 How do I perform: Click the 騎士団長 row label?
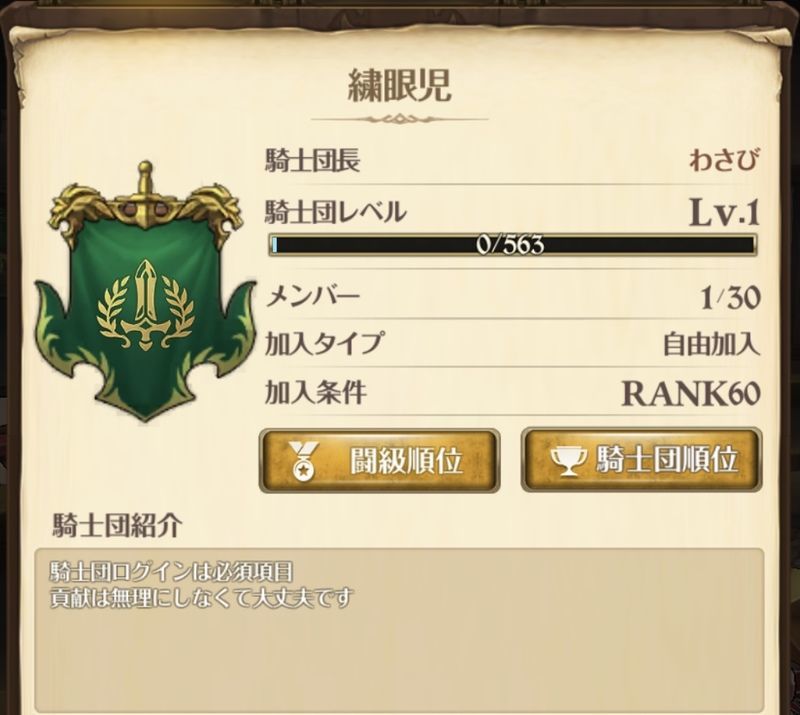pyautogui.click(x=312, y=160)
